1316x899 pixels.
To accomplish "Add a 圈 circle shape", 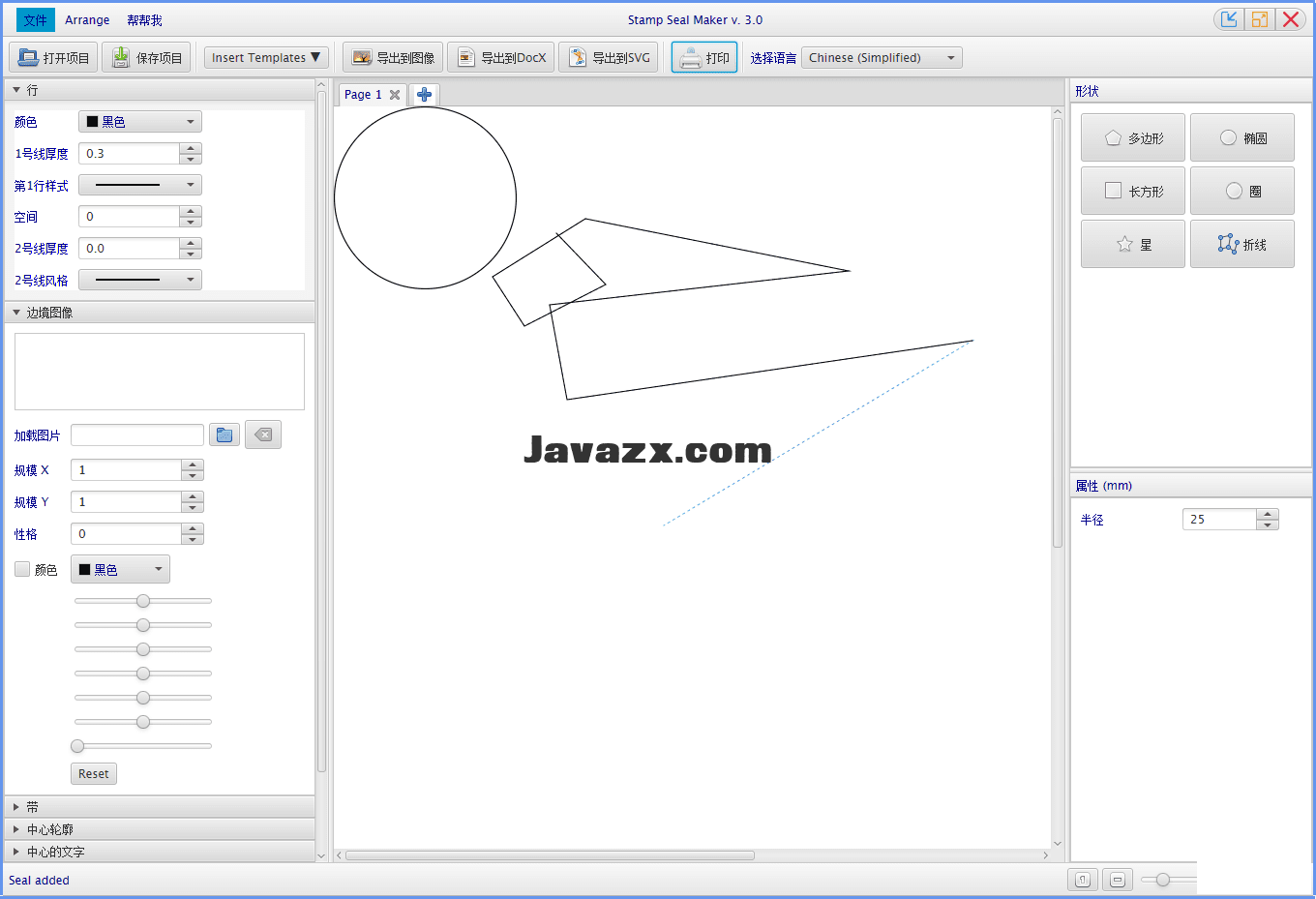I will click(1242, 192).
